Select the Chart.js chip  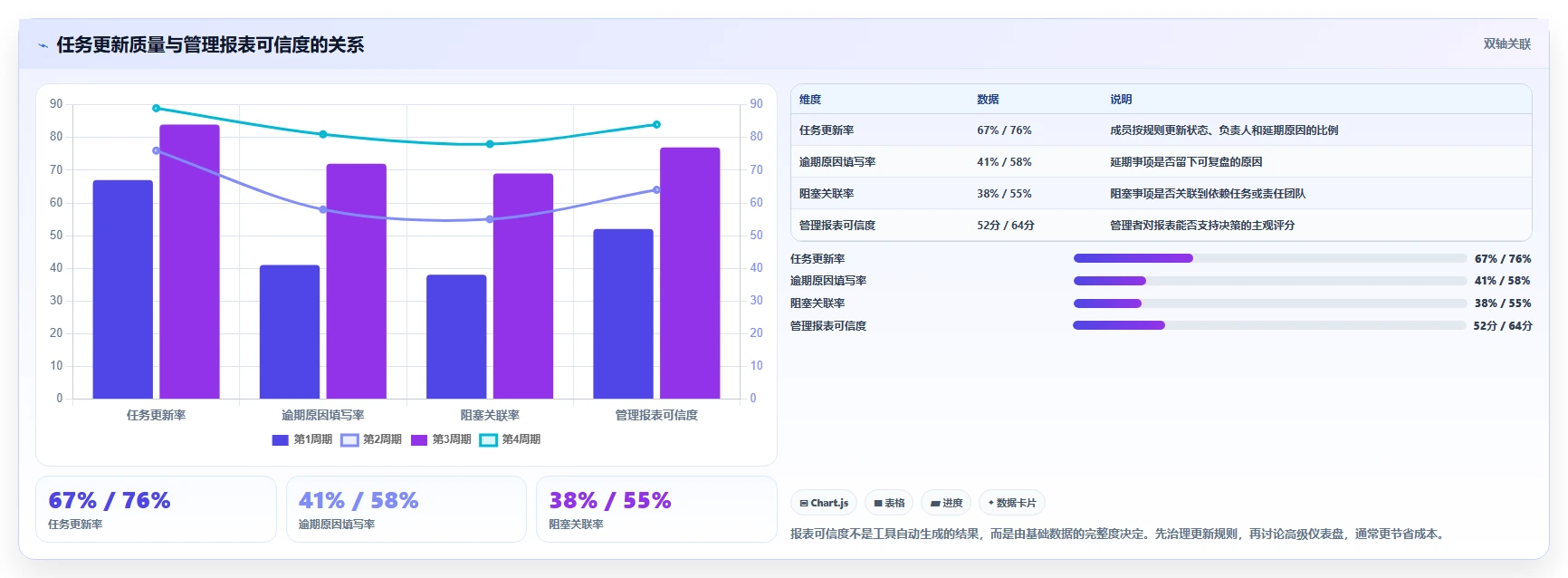tap(824, 503)
